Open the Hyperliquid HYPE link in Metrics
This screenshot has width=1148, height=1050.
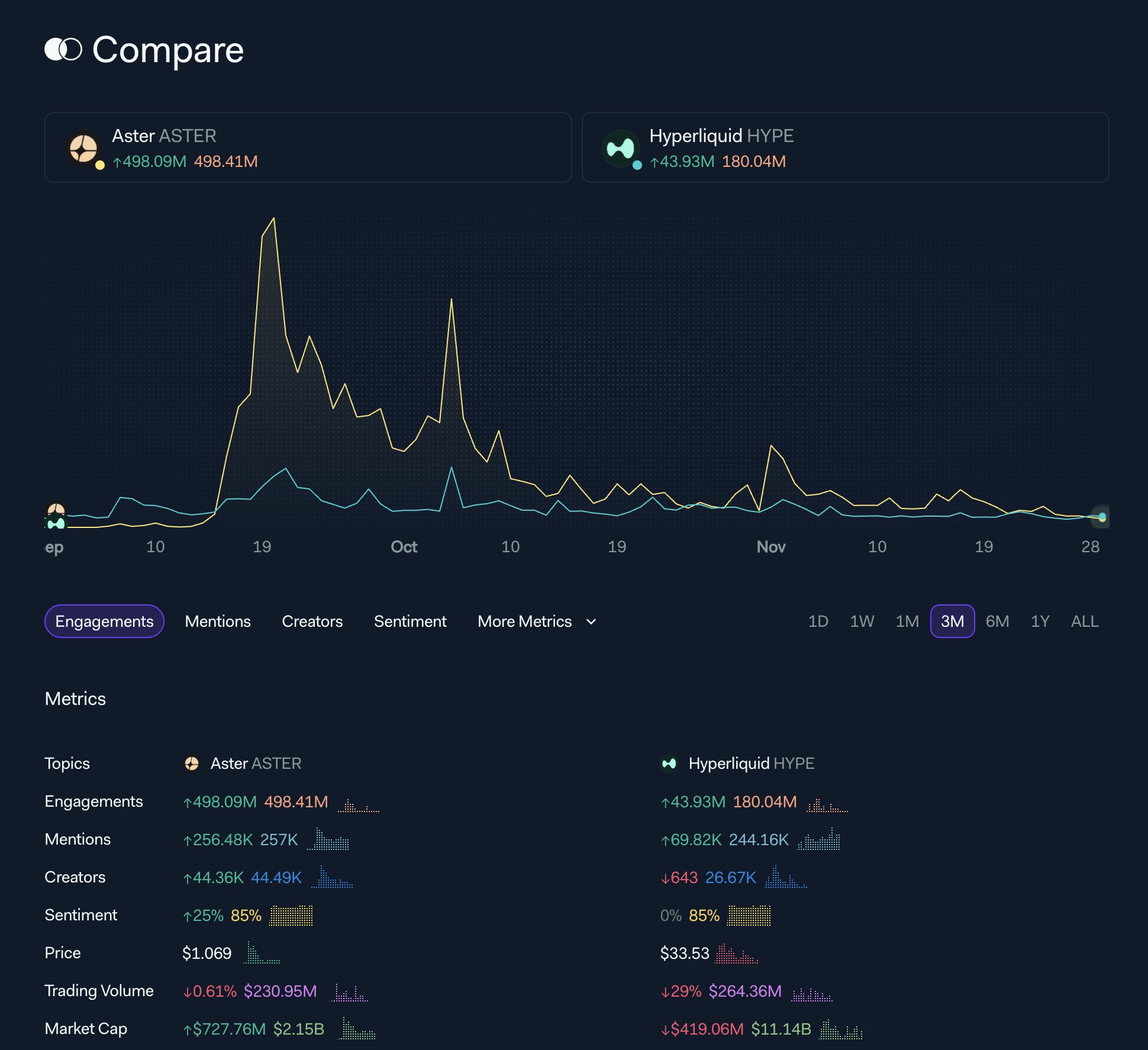pyautogui.click(x=751, y=764)
